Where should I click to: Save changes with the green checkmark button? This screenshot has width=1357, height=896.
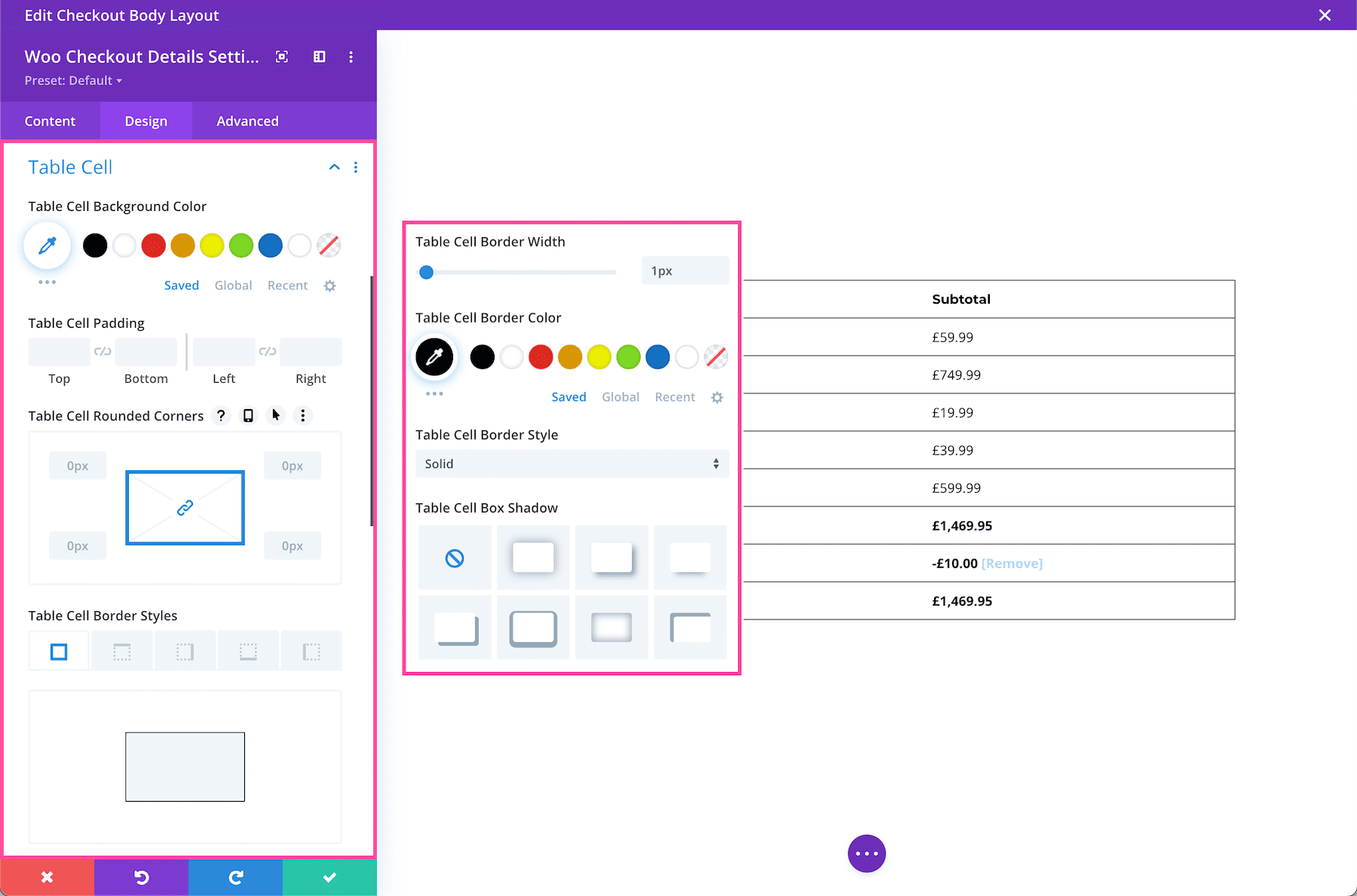coord(329,876)
